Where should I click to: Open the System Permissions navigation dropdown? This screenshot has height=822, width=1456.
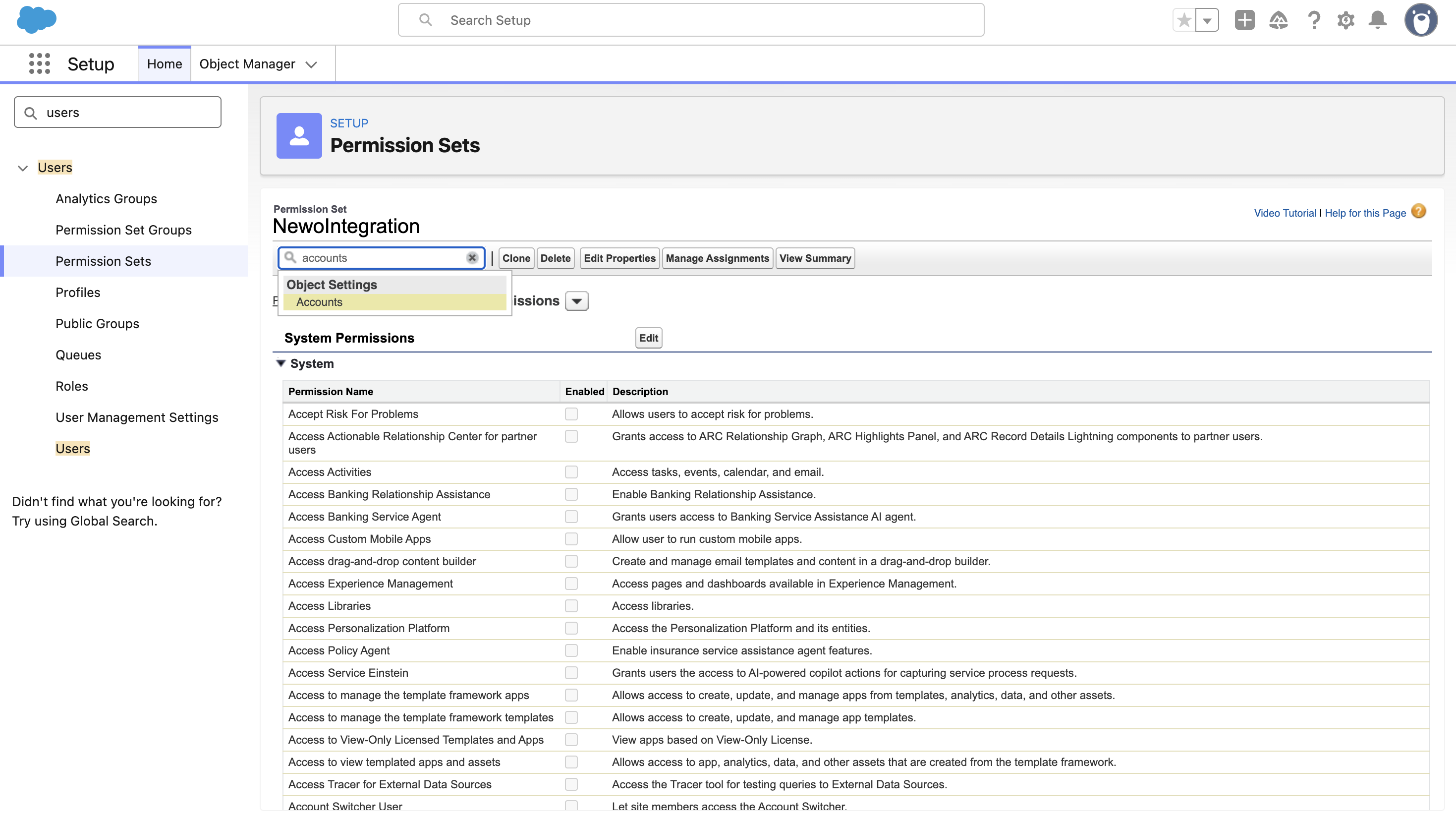click(x=576, y=301)
